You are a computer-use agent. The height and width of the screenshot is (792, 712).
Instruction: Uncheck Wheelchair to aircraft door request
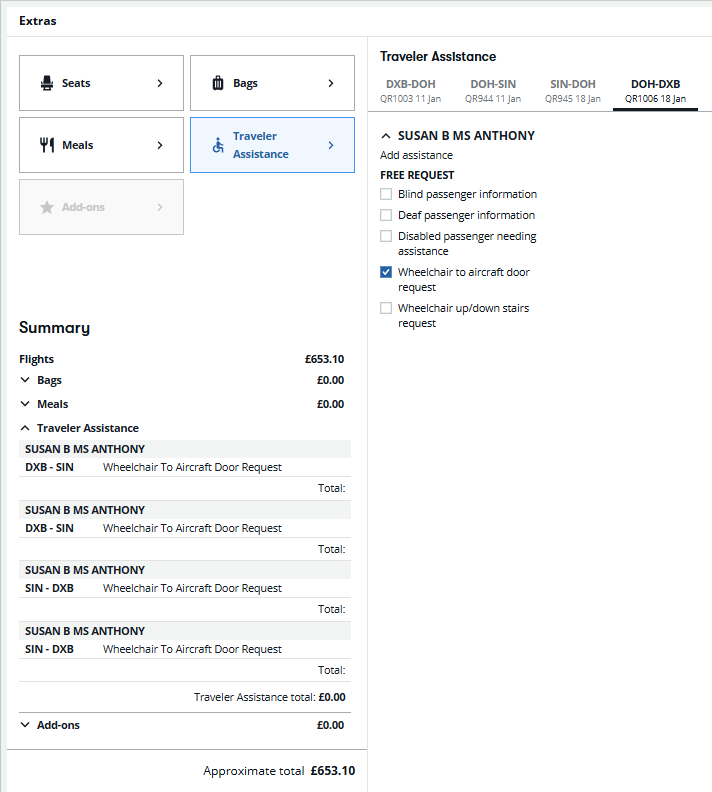[386, 272]
